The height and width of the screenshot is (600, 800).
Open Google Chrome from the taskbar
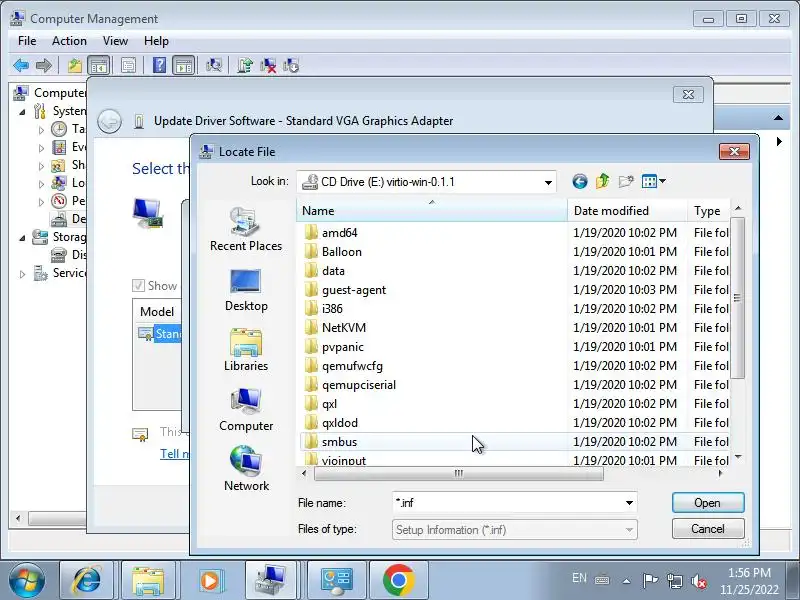(398, 580)
